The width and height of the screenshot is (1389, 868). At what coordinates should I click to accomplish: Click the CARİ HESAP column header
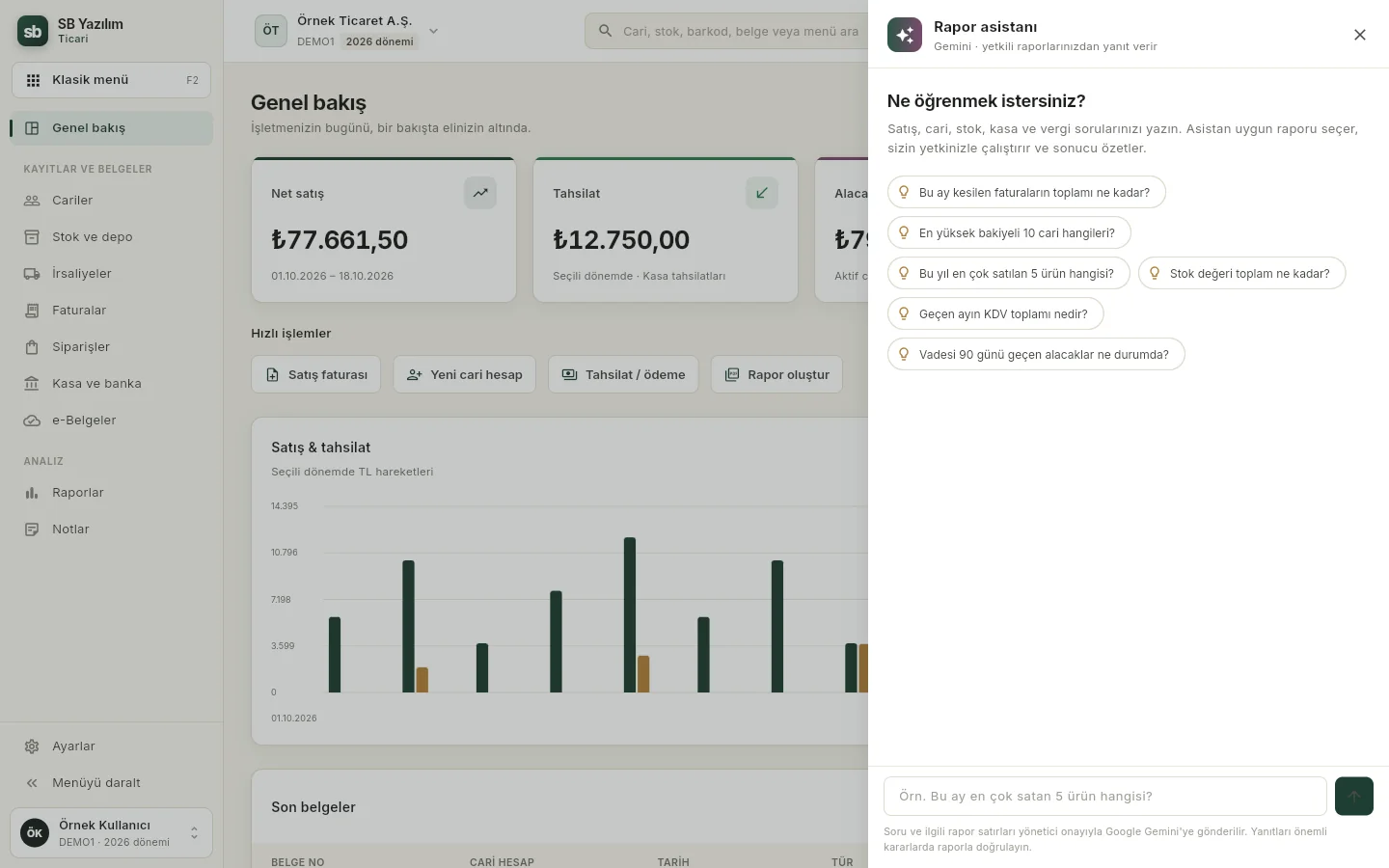coord(502,862)
